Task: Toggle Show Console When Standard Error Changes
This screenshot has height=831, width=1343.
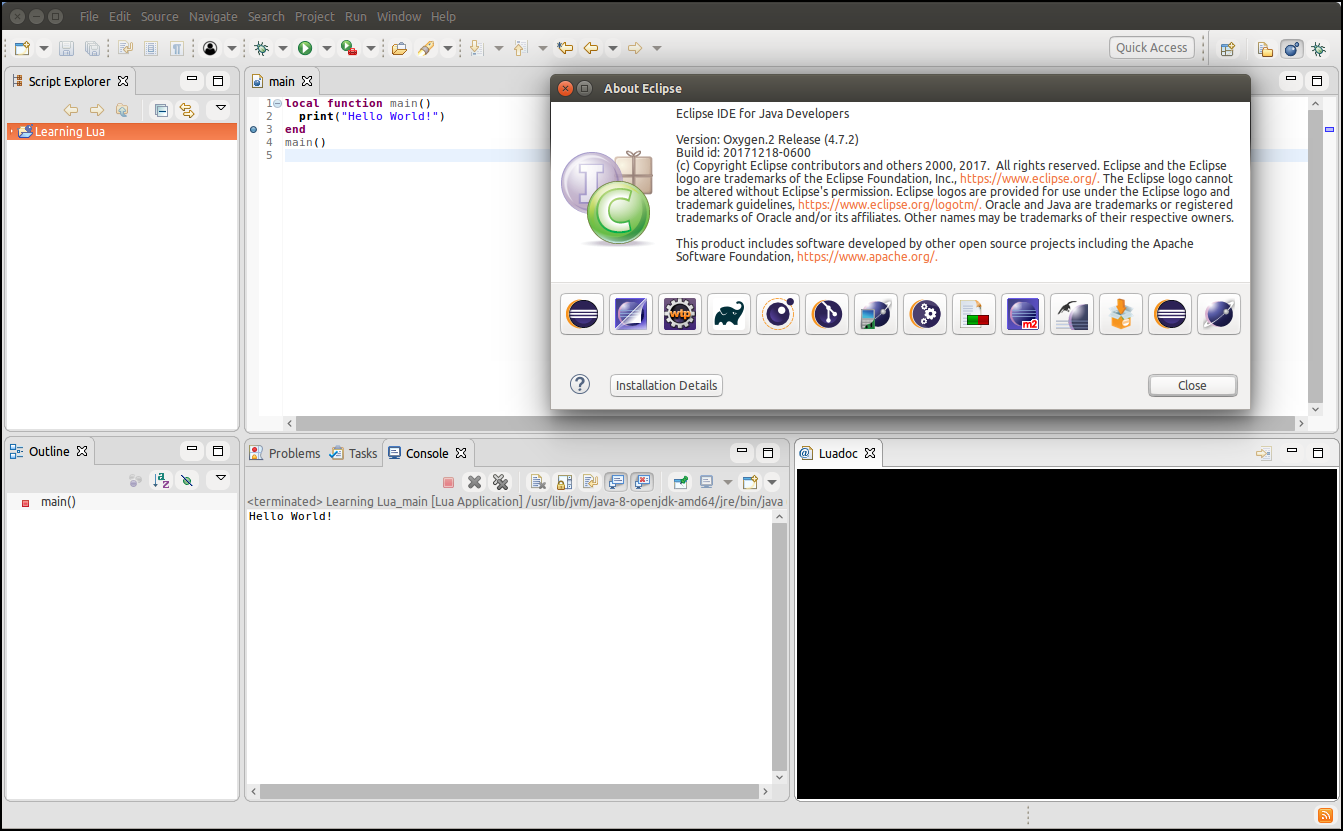Action: pos(642,482)
